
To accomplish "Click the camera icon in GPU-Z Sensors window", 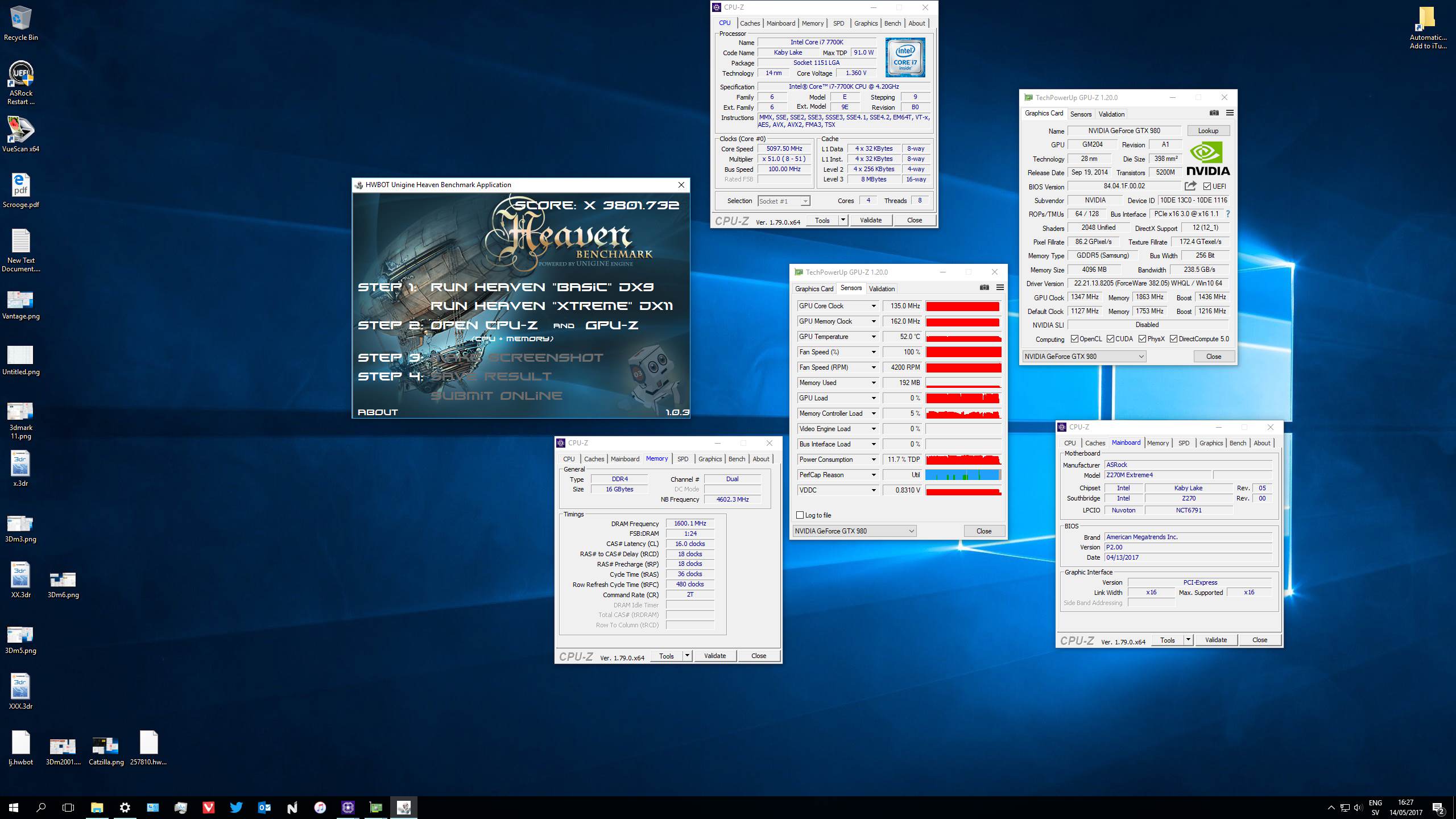I will (984, 288).
